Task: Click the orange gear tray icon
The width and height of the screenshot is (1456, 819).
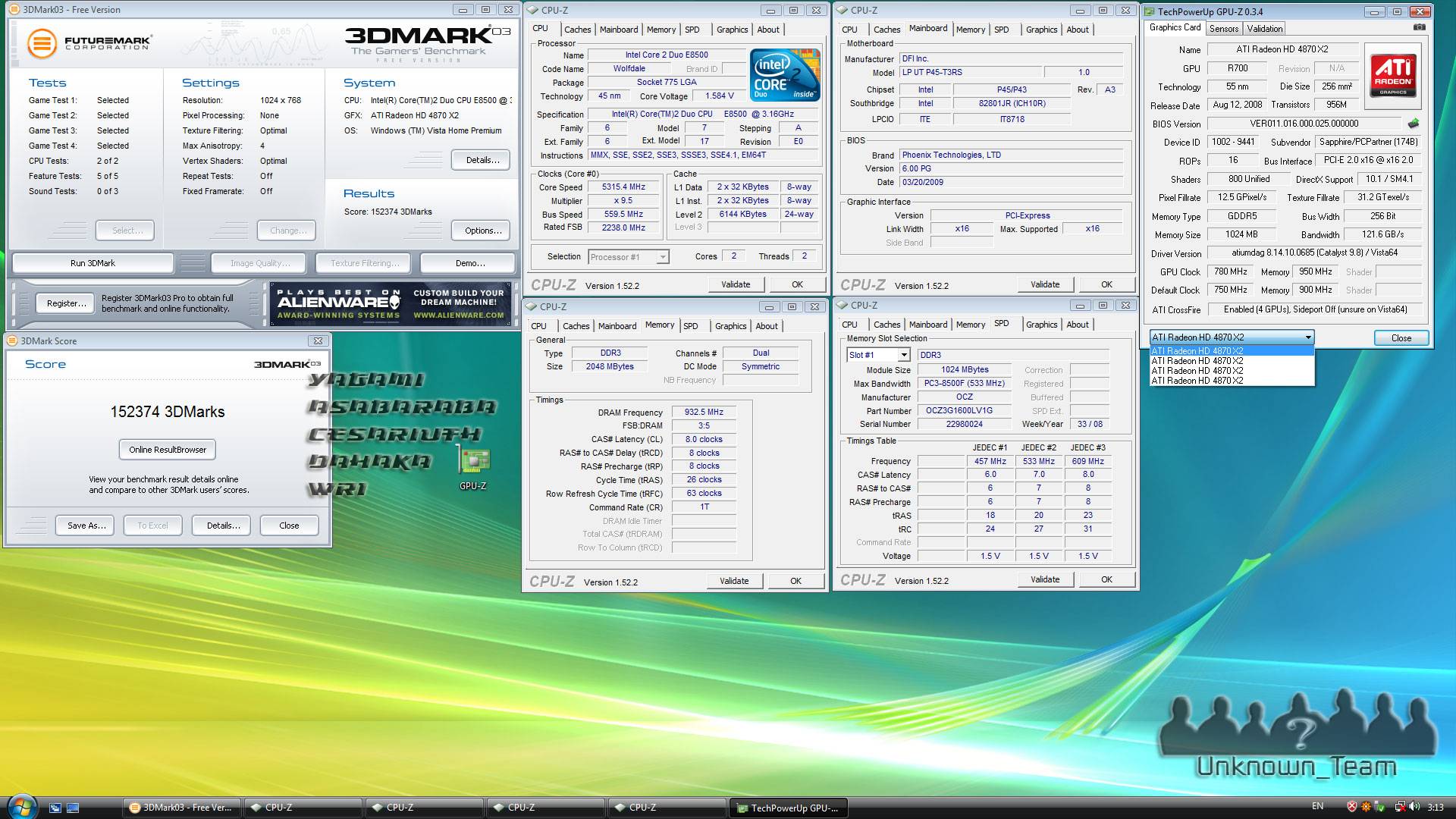Action: (1366, 807)
